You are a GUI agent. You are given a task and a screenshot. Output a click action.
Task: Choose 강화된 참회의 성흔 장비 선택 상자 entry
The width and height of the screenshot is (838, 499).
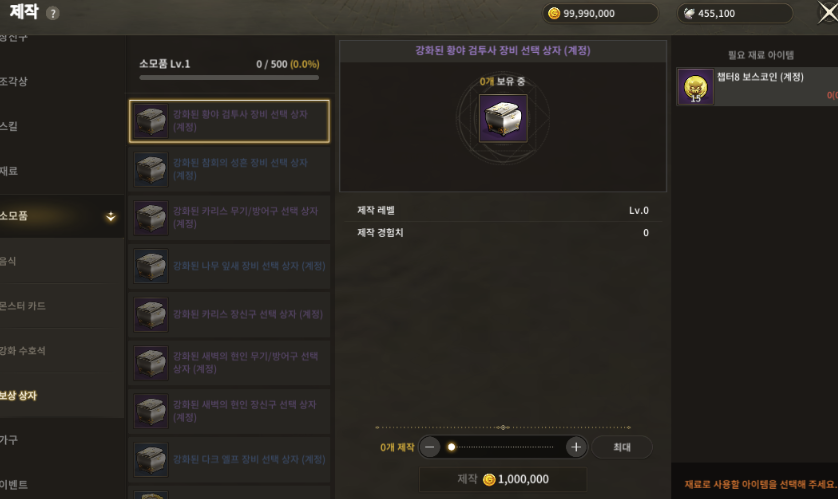click(x=229, y=169)
